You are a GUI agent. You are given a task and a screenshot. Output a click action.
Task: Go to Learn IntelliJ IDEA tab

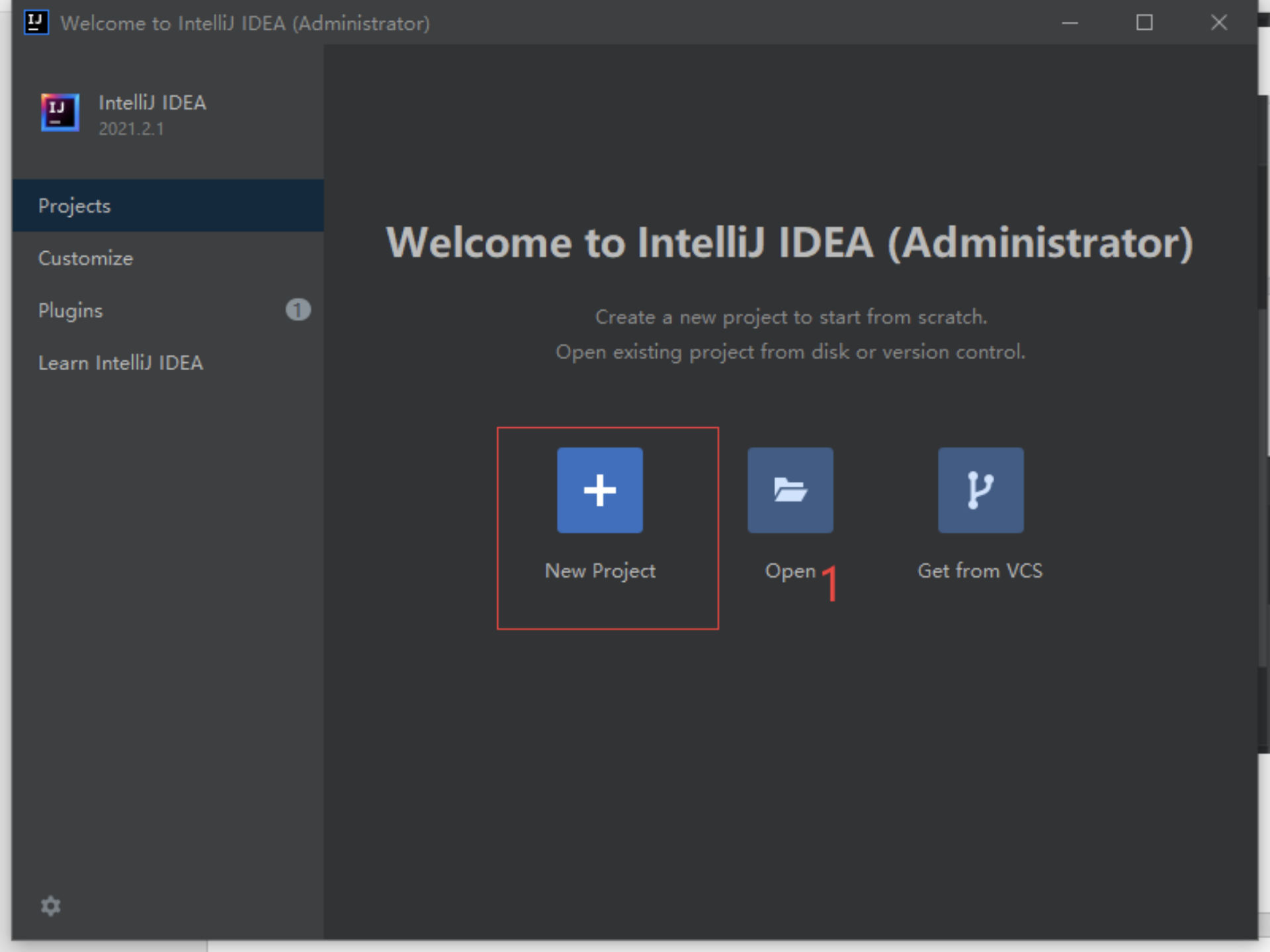120,363
